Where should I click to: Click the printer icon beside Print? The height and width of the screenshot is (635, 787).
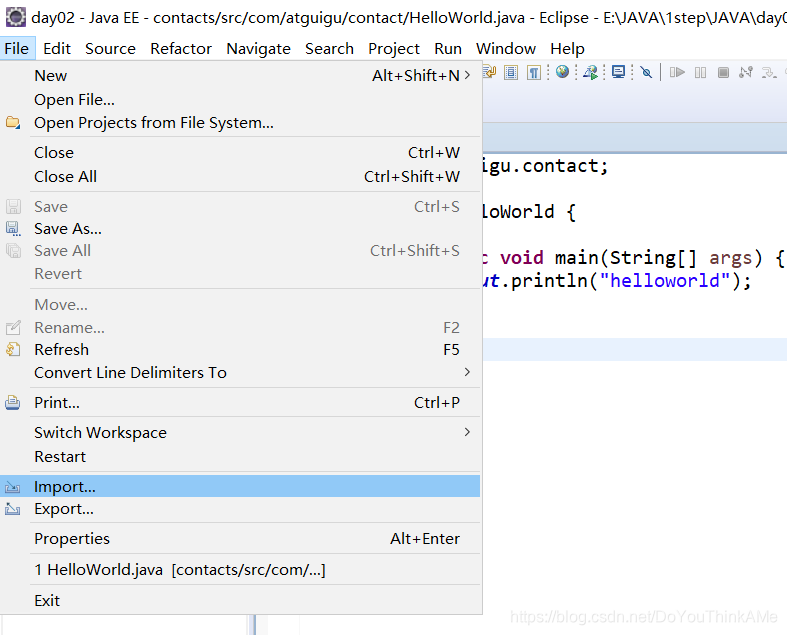[x=13, y=403]
